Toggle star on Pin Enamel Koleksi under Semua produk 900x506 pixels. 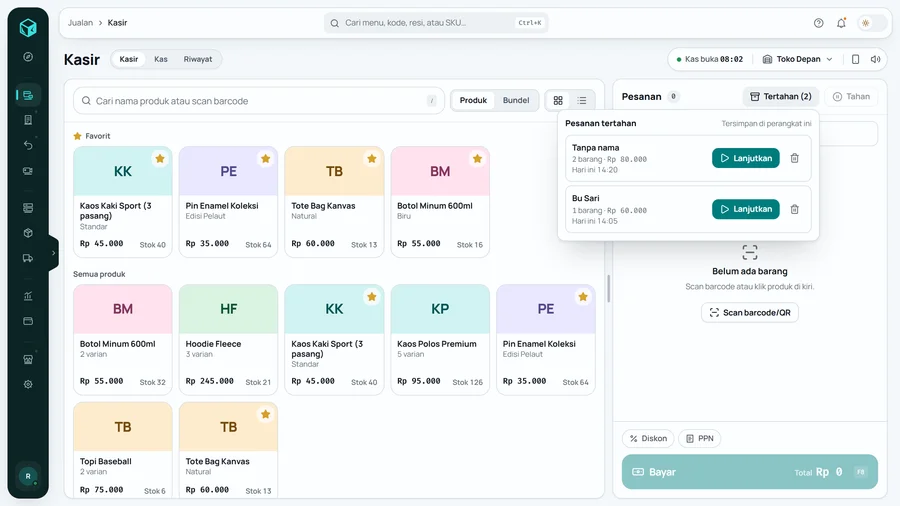coord(583,297)
